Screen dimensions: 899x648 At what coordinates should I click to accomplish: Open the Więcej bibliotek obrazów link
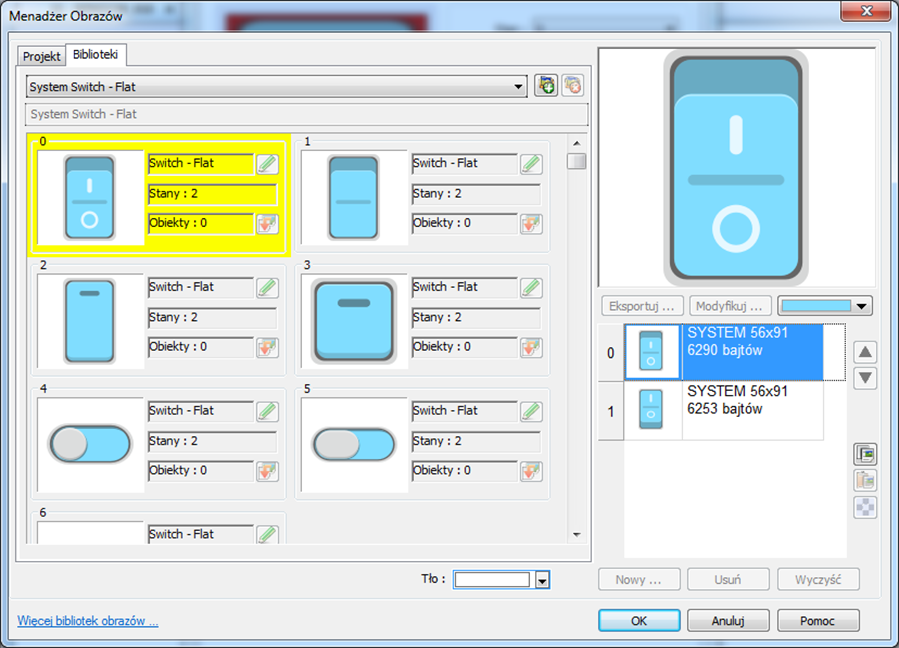(x=88, y=620)
